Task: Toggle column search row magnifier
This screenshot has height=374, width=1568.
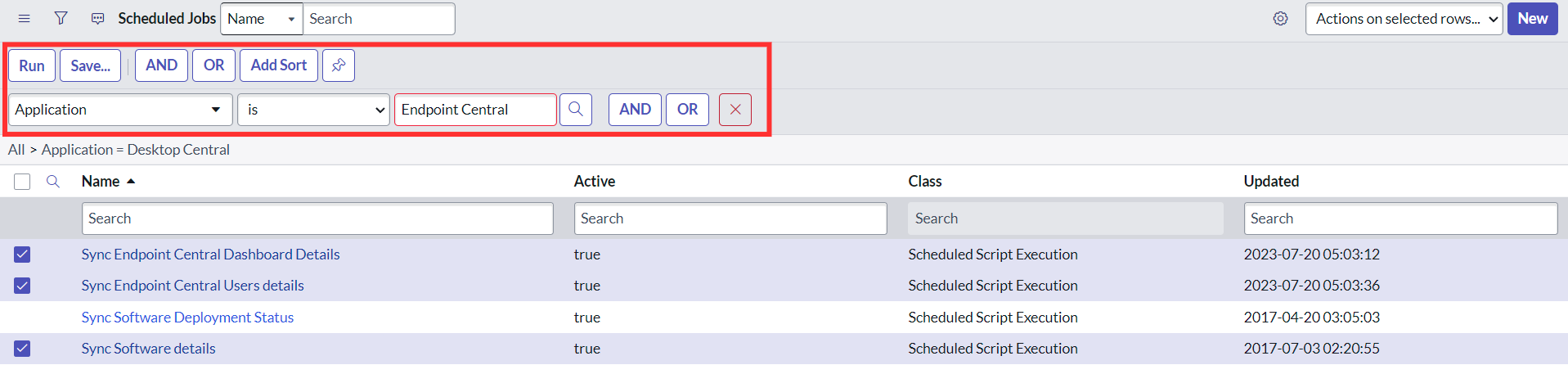Action: point(53,182)
